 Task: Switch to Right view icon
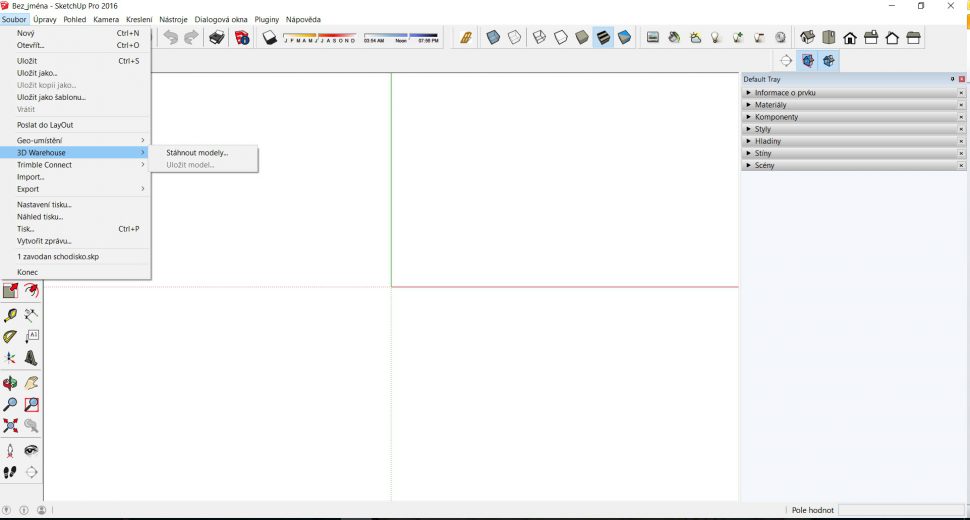[x=871, y=38]
